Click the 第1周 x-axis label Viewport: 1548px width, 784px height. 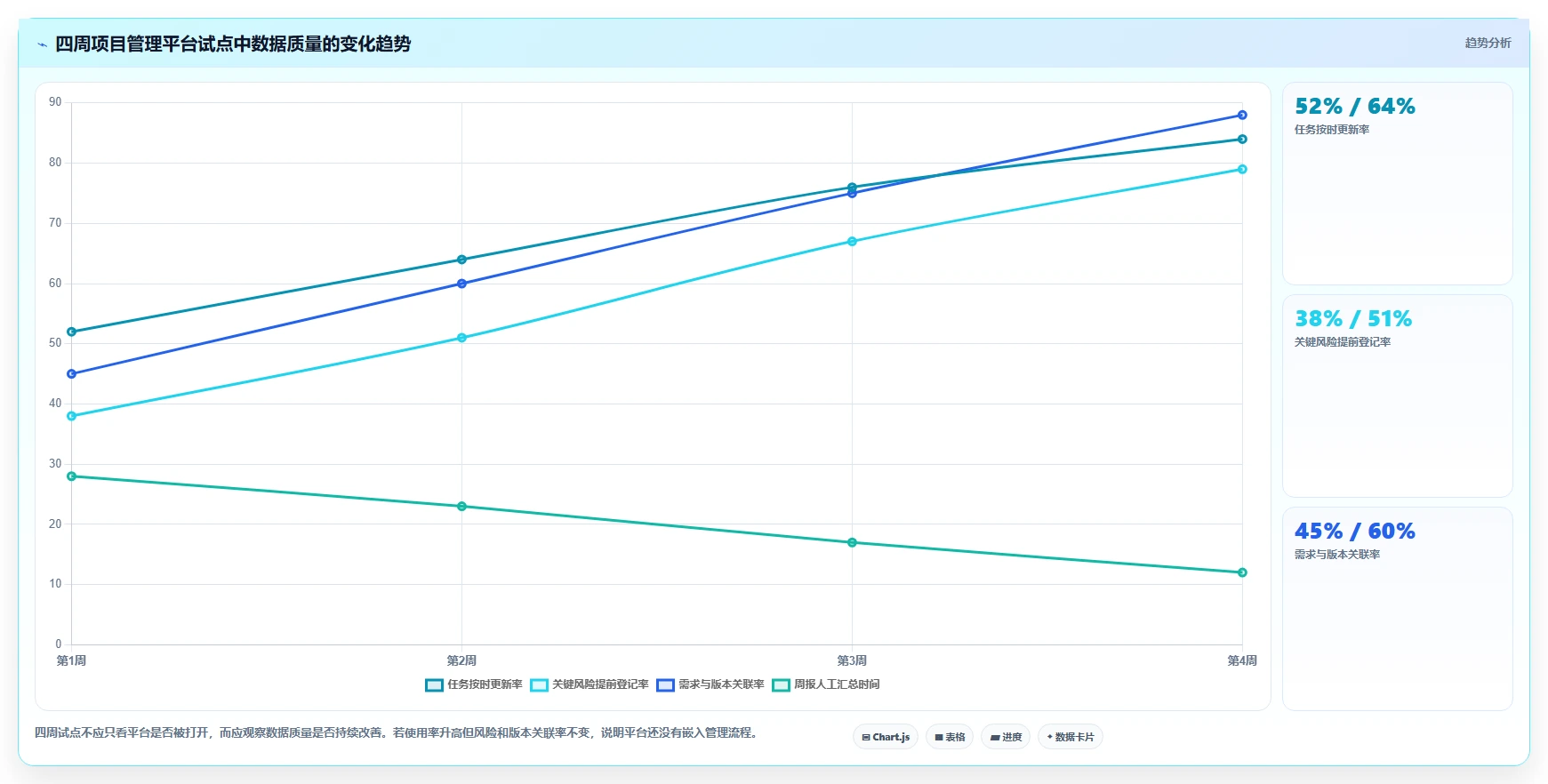[x=71, y=660]
